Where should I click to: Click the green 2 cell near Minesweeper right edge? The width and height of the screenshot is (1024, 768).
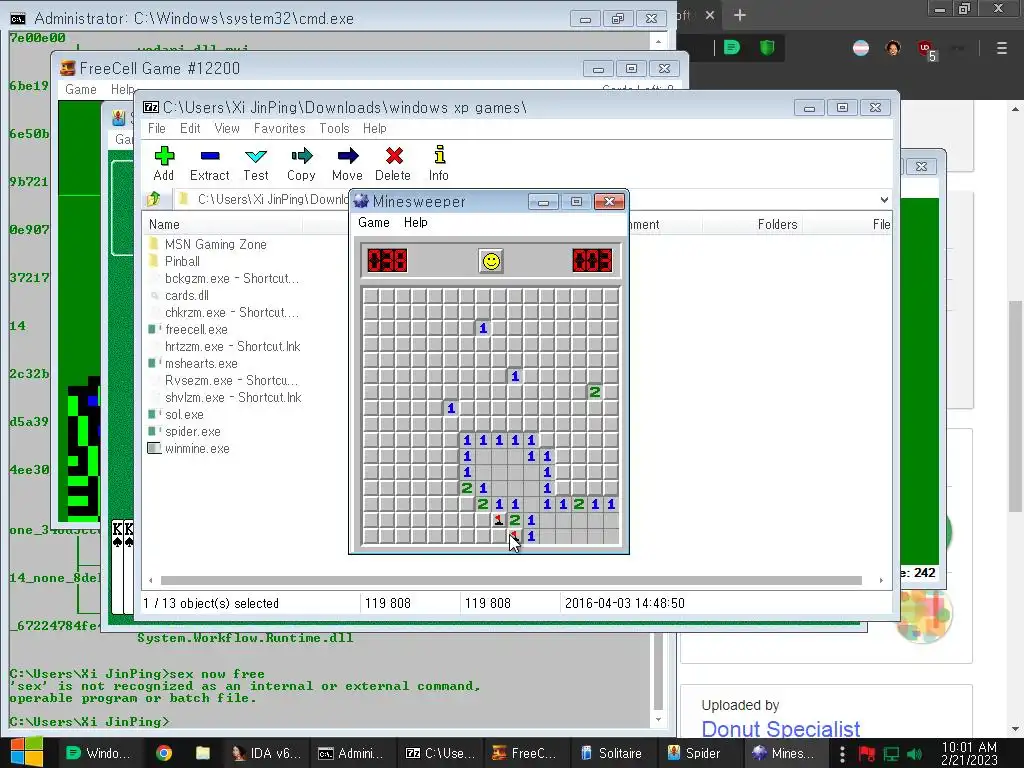(595, 392)
